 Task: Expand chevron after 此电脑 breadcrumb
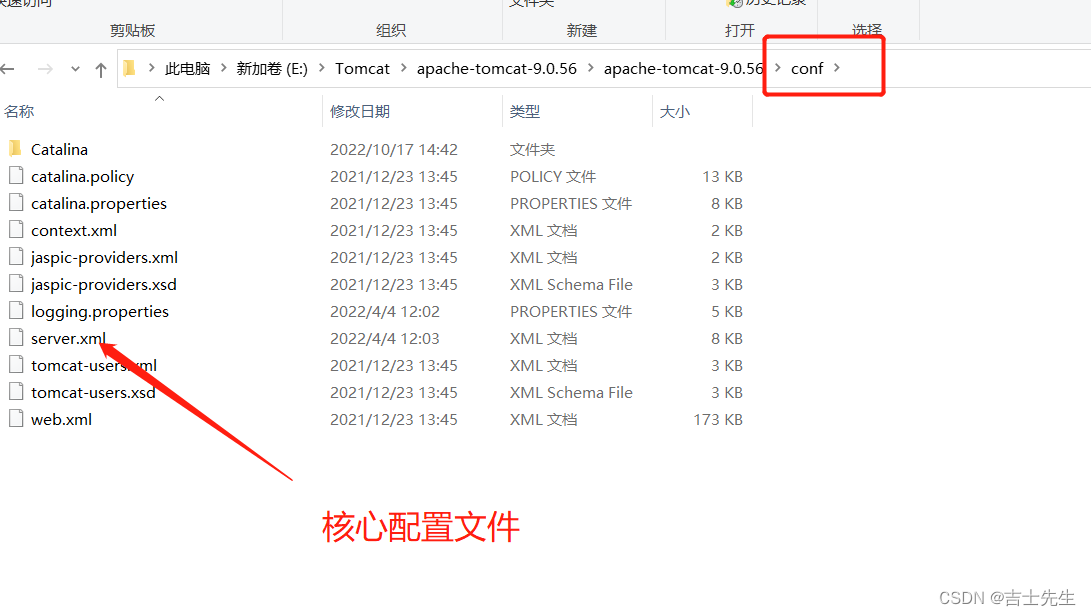[x=223, y=68]
